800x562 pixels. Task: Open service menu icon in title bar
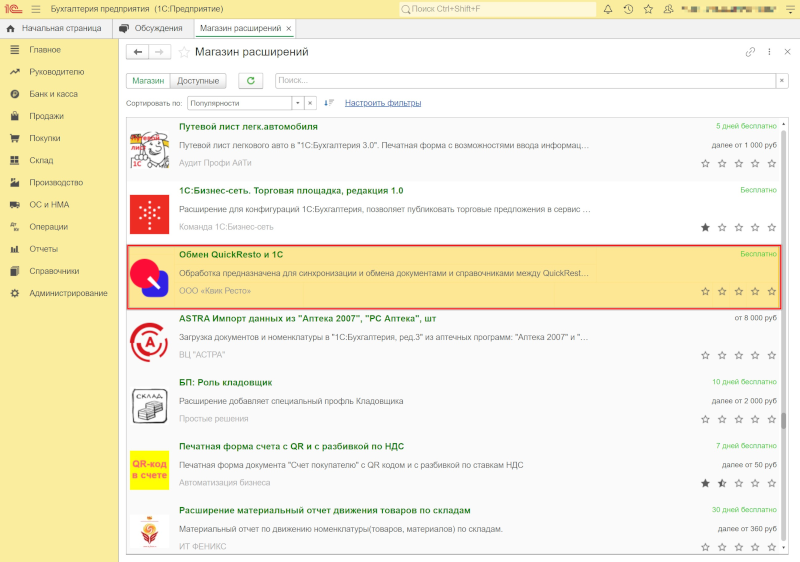tap(790, 9)
